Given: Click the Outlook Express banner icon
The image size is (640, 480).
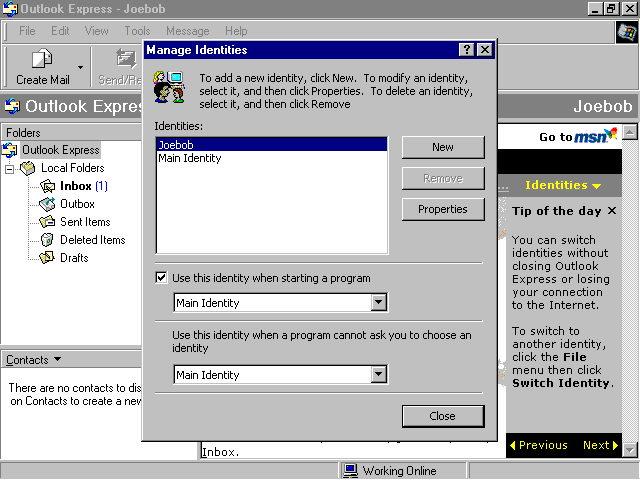Looking at the screenshot, I should (12, 106).
